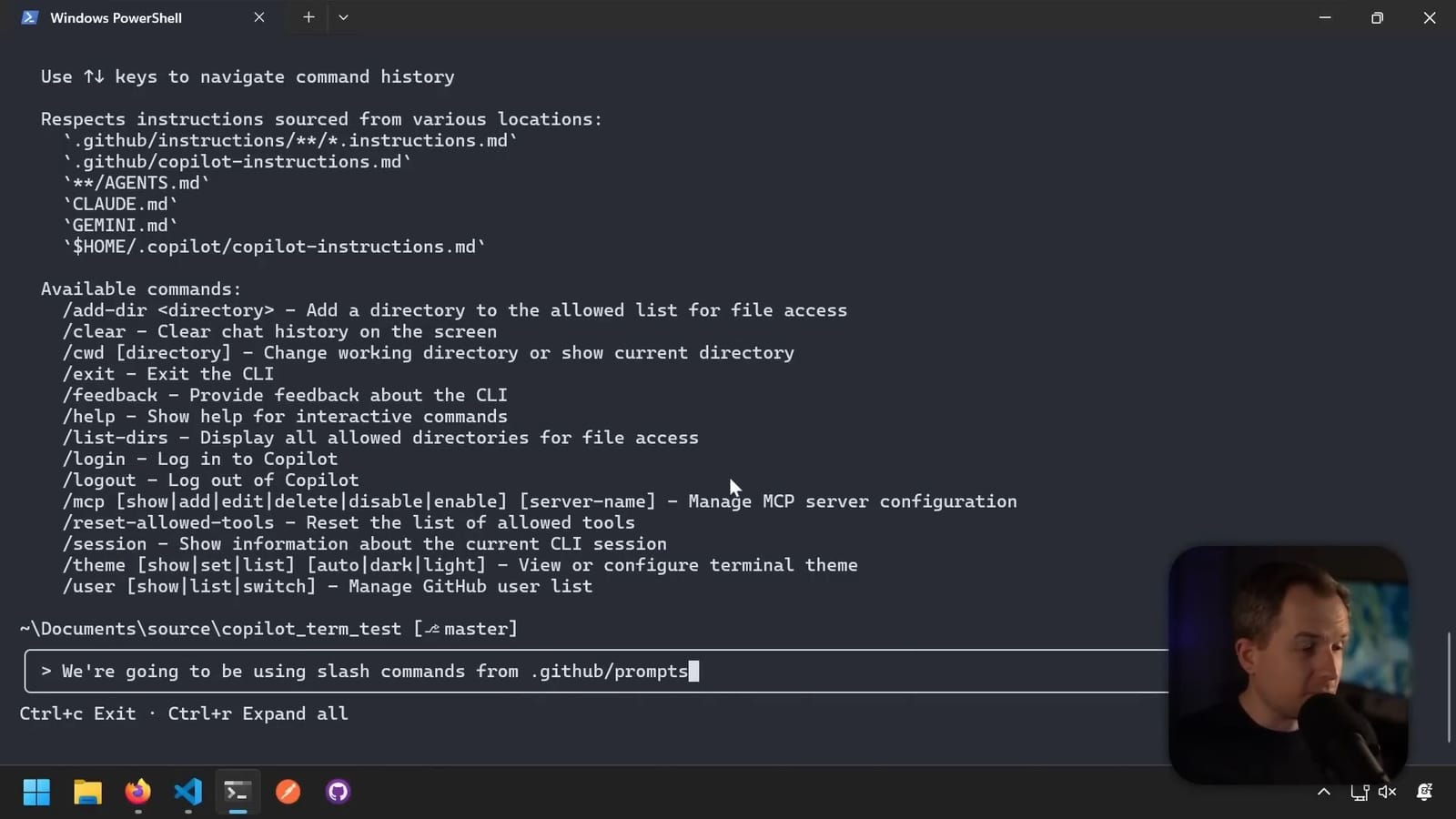Screen dimensions: 1456x819
Task: Open a new terminal tab with the plus button
Action: pyautogui.click(x=308, y=16)
